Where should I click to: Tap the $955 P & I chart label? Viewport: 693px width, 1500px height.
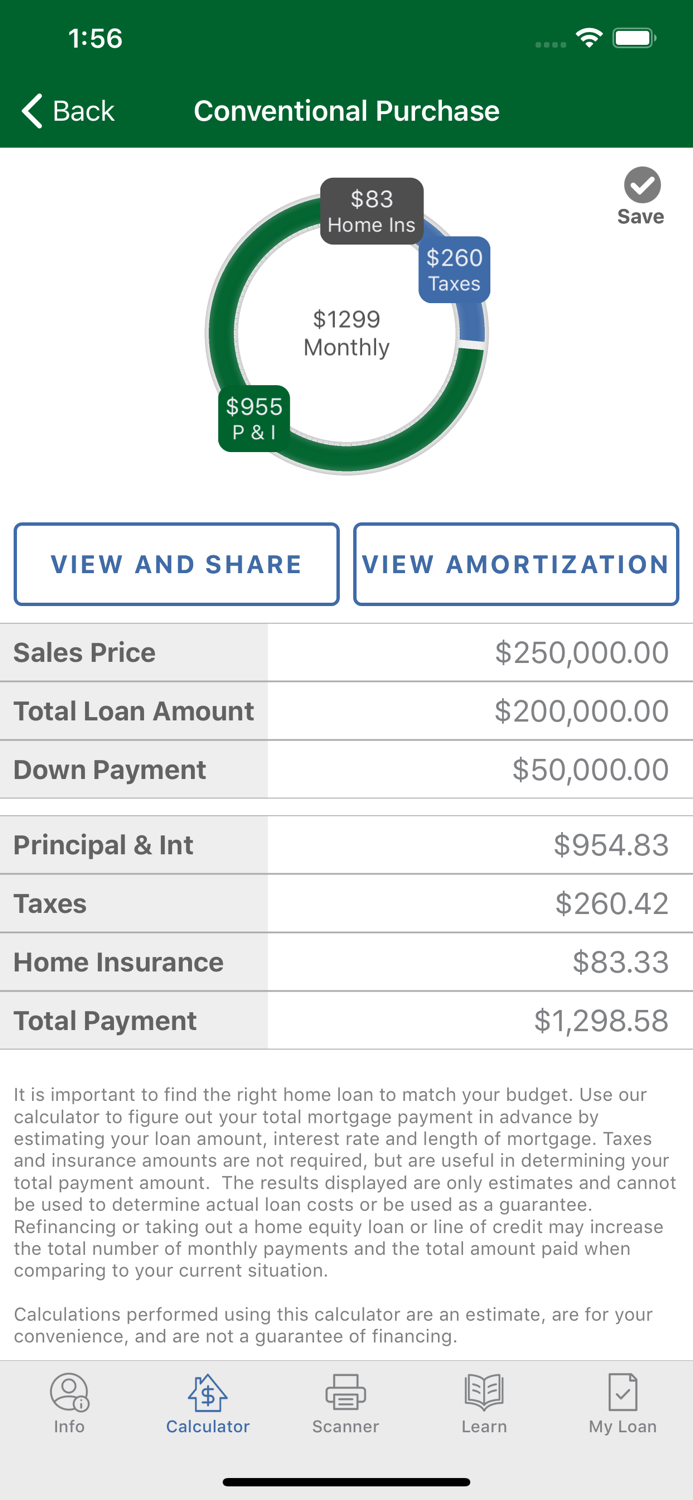click(253, 418)
